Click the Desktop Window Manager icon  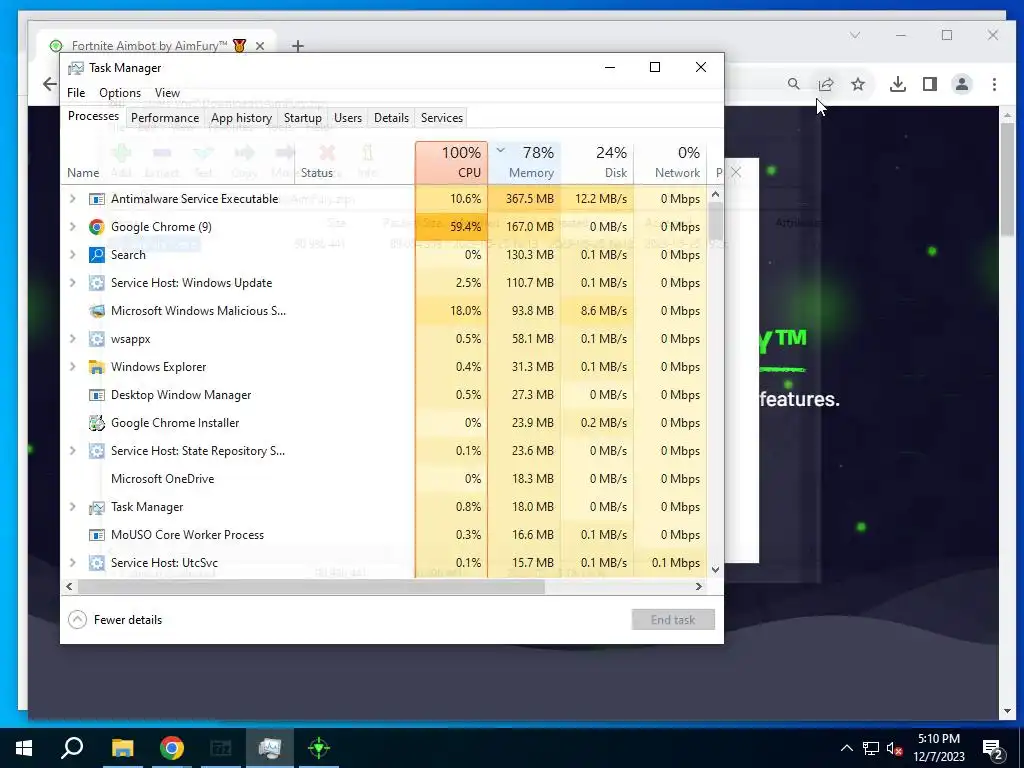[x=97, y=395]
